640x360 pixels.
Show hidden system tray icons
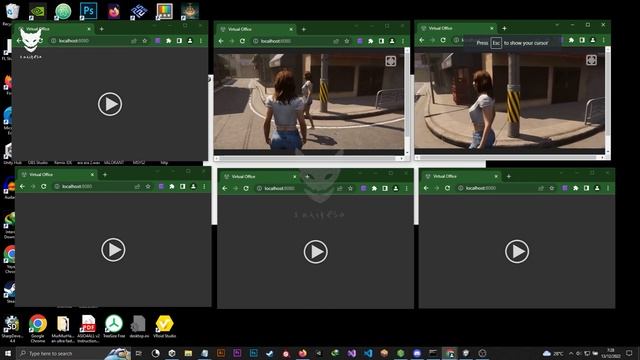[x=571, y=353]
